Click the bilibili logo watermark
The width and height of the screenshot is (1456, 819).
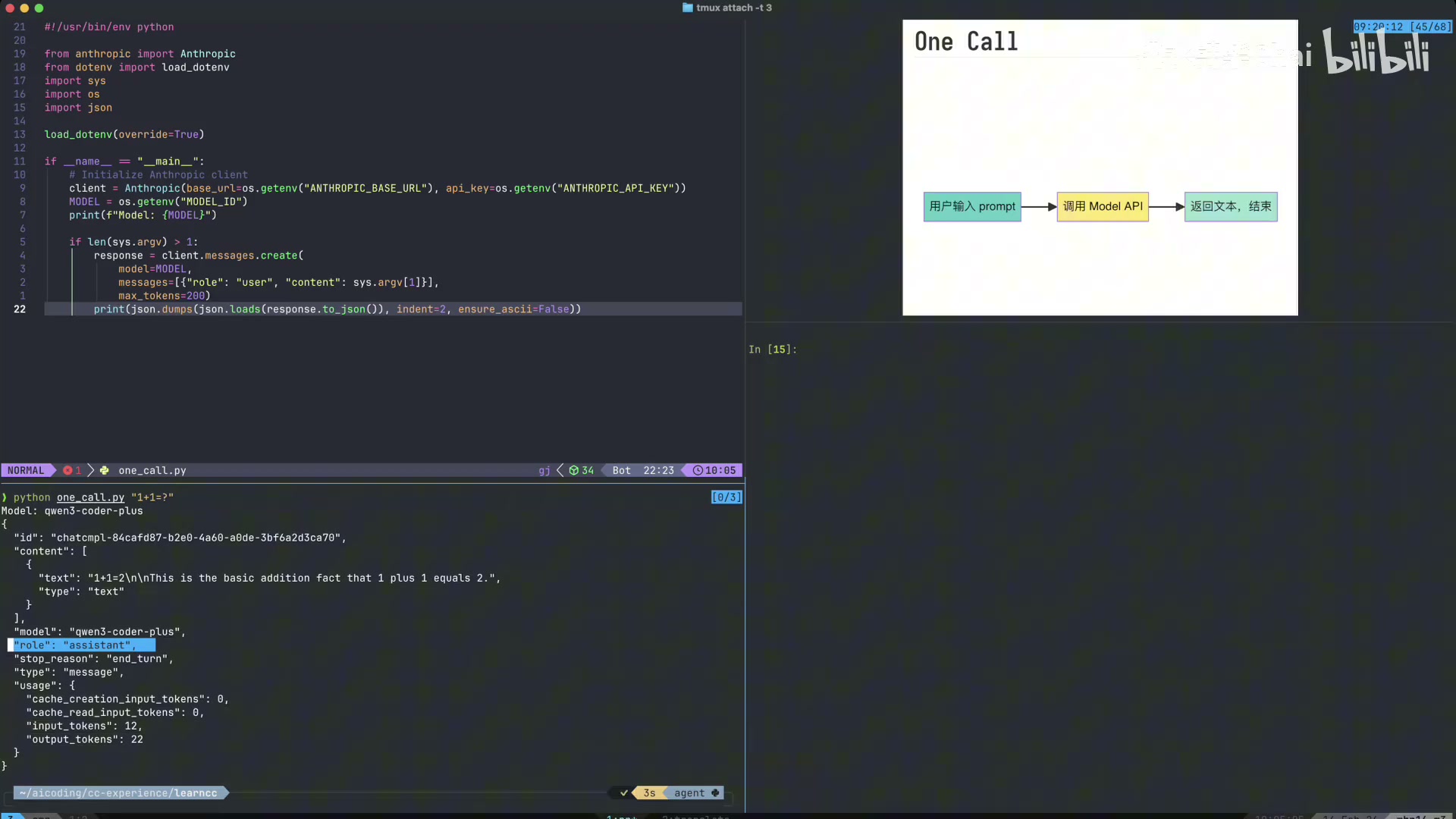(x=1376, y=53)
